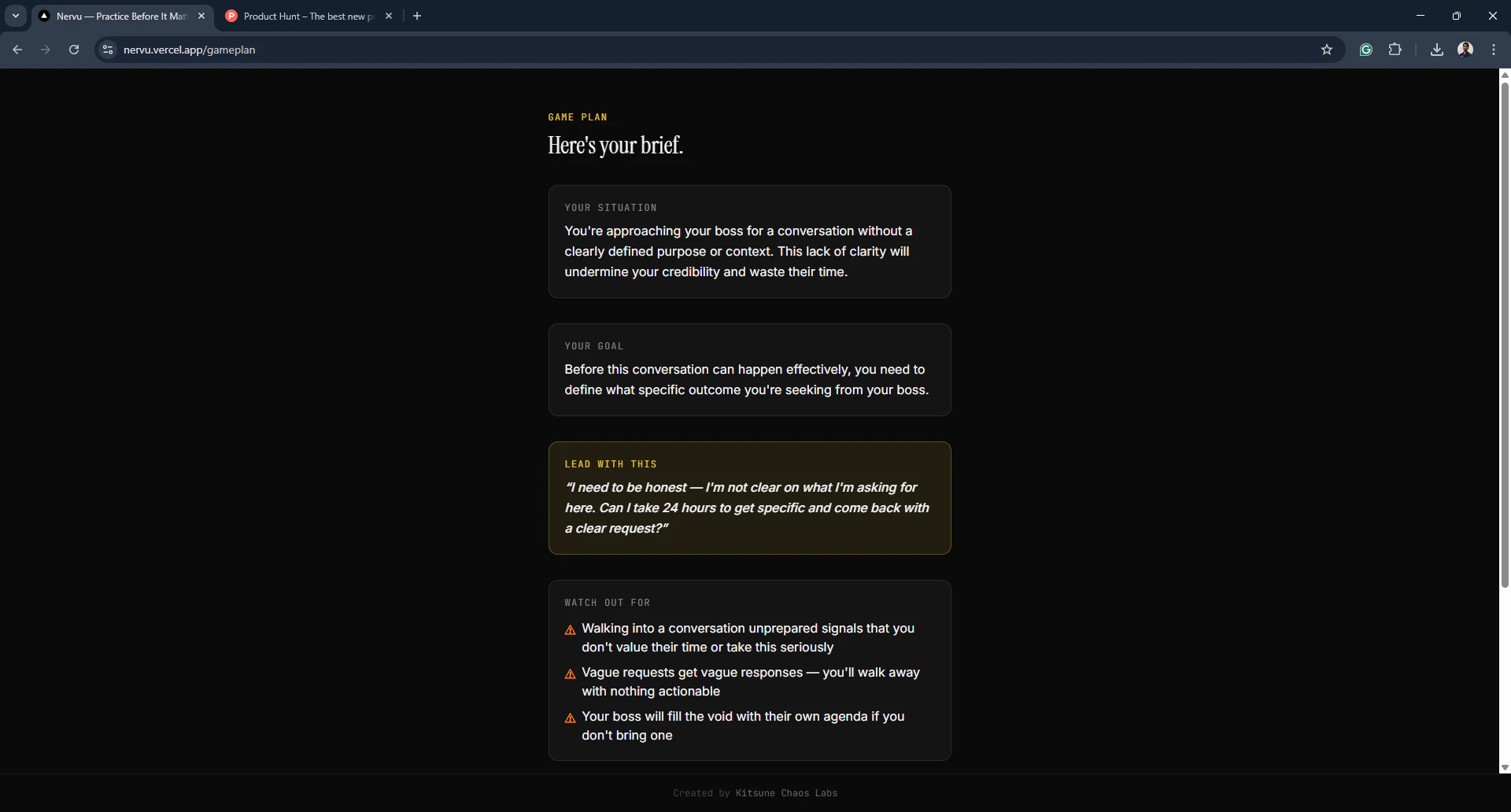Click the warning icon beside 'Your boss will fill'
Screen dimensions: 1511x812
click(571, 718)
